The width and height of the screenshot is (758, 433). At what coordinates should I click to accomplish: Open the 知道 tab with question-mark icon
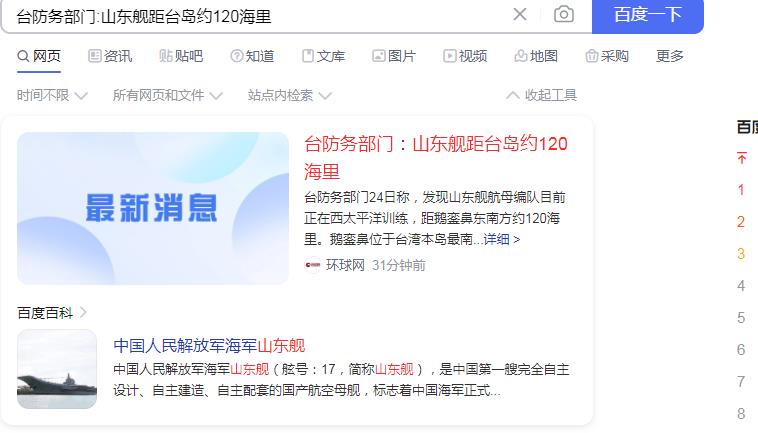click(252, 56)
